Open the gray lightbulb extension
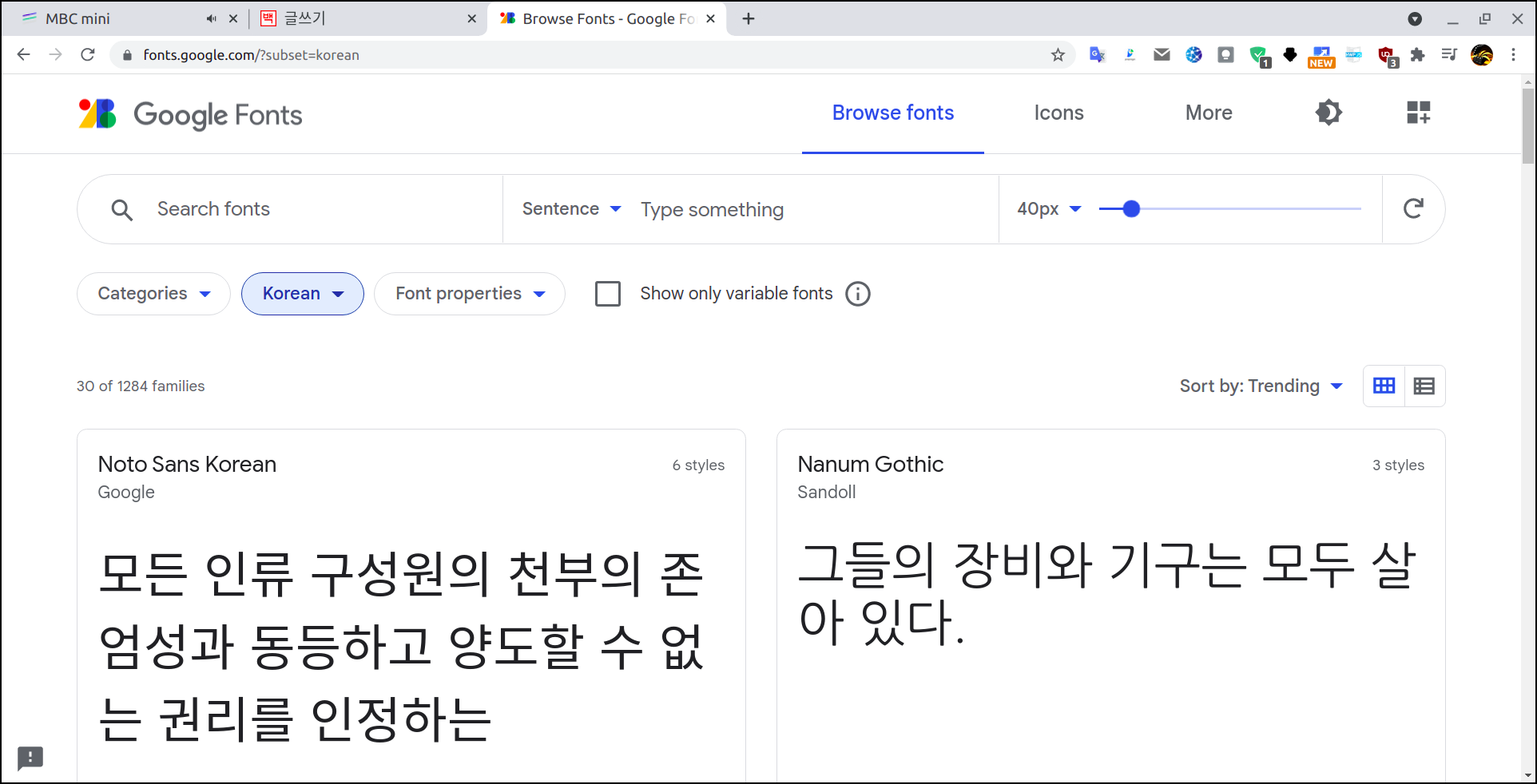Image resolution: width=1537 pixels, height=784 pixels. pyautogui.click(x=1225, y=55)
